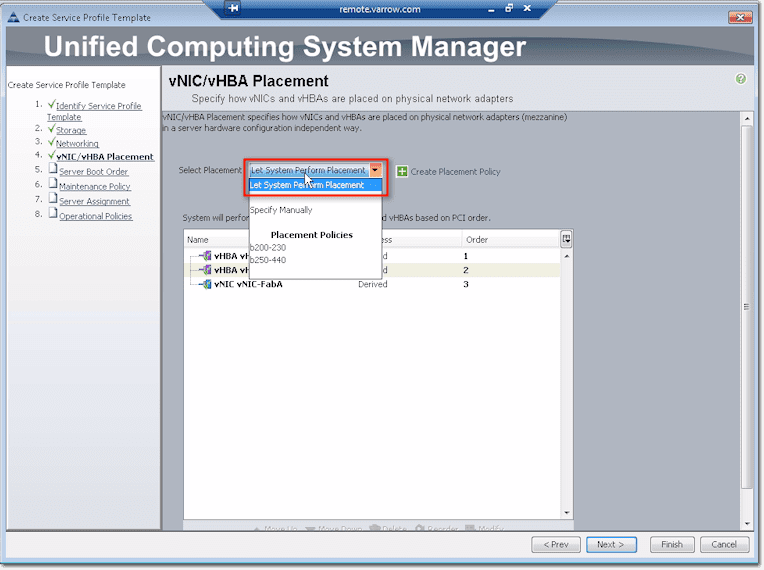Go to vNIC/vHBA Placement step
The image size is (764, 570).
(x=105, y=156)
